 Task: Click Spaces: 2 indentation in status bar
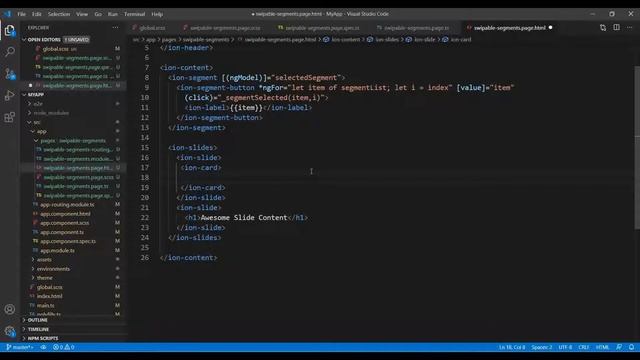[x=542, y=347]
